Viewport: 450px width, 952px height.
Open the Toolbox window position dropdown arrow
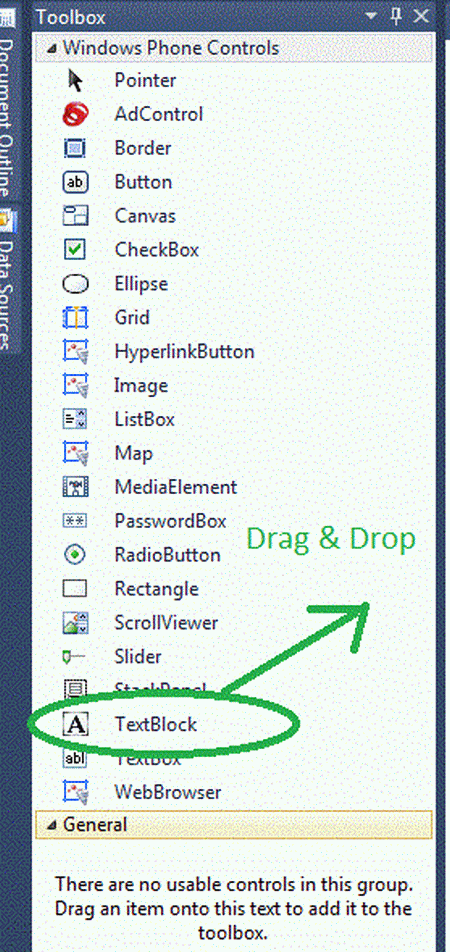point(372,16)
